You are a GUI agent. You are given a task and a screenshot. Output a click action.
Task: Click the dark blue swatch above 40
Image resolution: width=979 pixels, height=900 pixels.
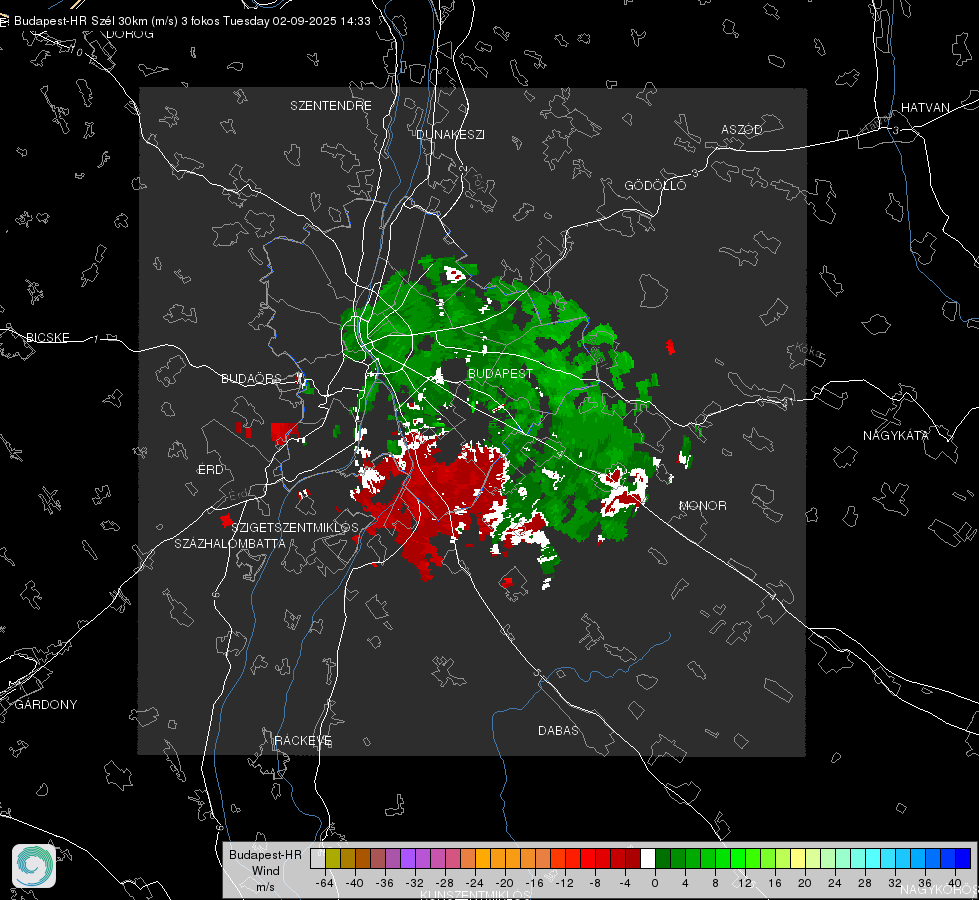(x=963, y=859)
